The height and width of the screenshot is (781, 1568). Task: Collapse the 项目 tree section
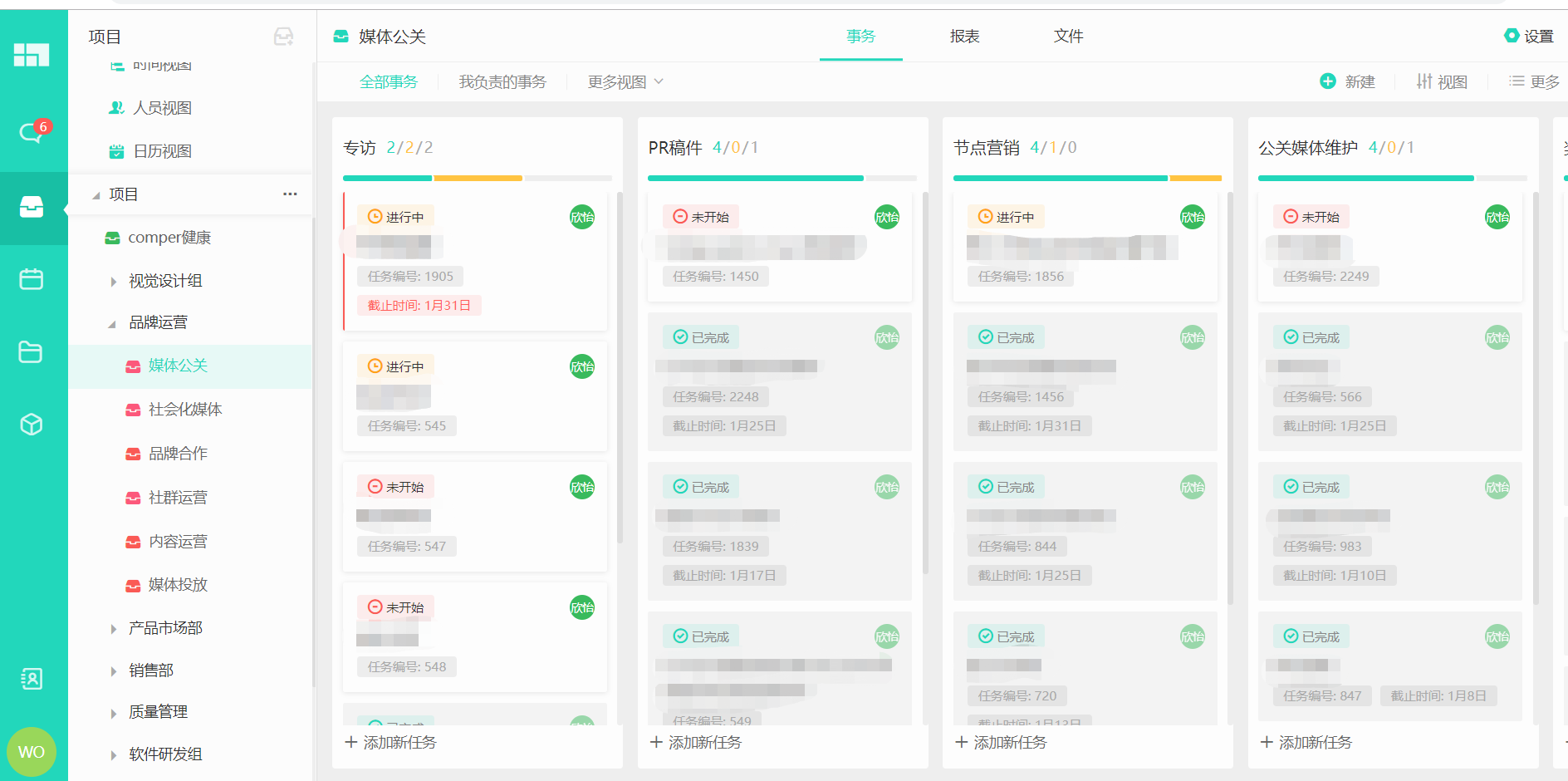[96, 195]
